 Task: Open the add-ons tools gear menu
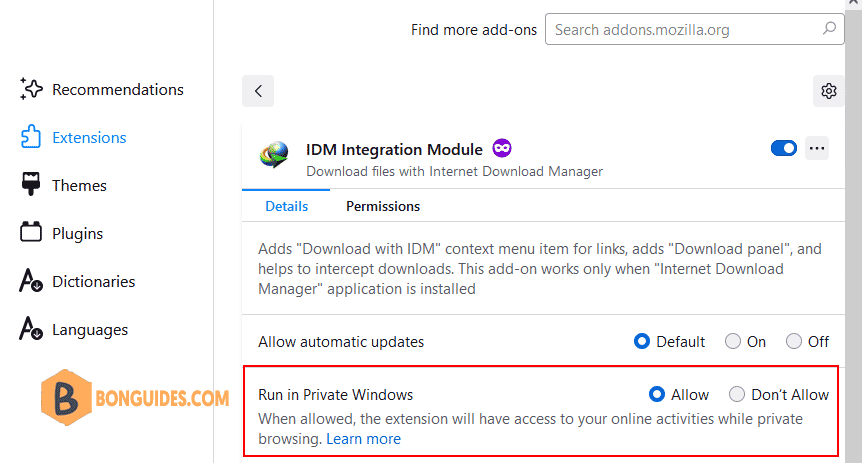(828, 91)
